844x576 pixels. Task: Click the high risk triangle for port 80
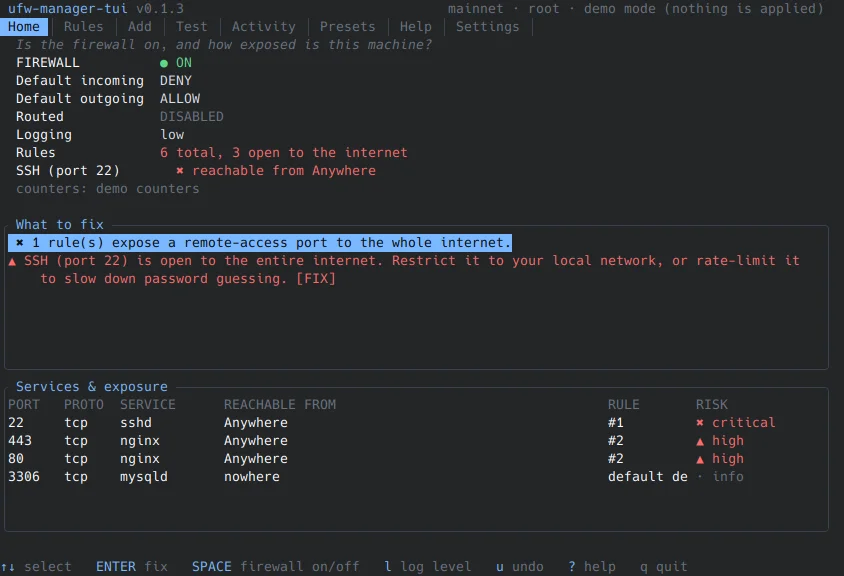pyautogui.click(x=700, y=459)
